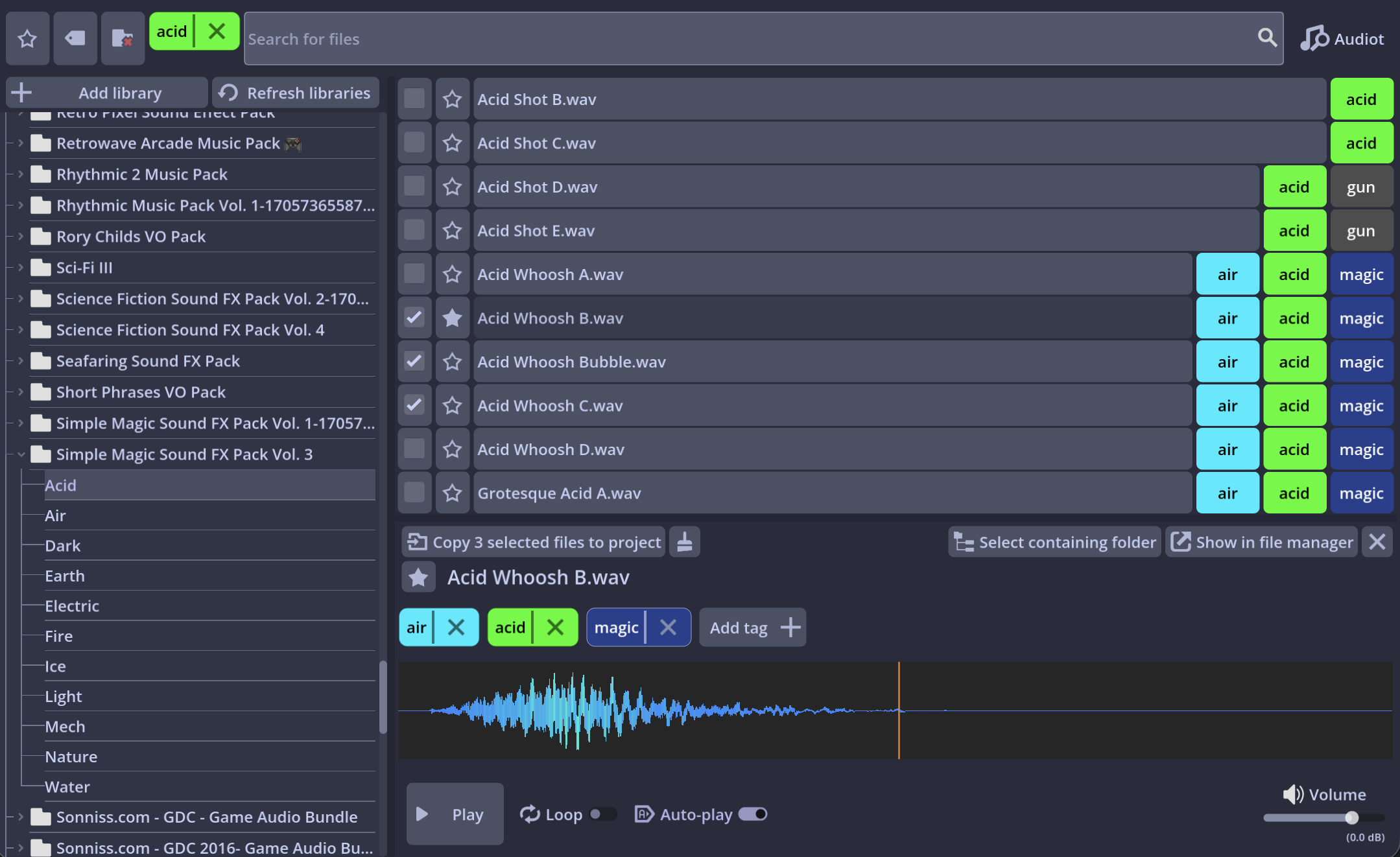Click the favorites star filter in toolbar
The width and height of the screenshot is (1400, 857).
tap(27, 39)
